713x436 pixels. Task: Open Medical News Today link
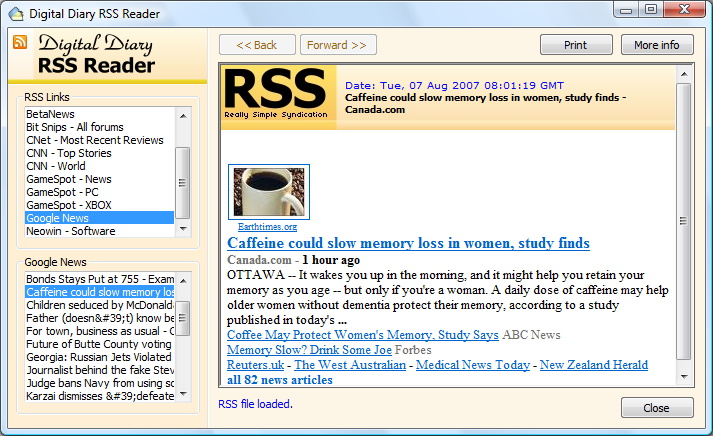pos(473,365)
